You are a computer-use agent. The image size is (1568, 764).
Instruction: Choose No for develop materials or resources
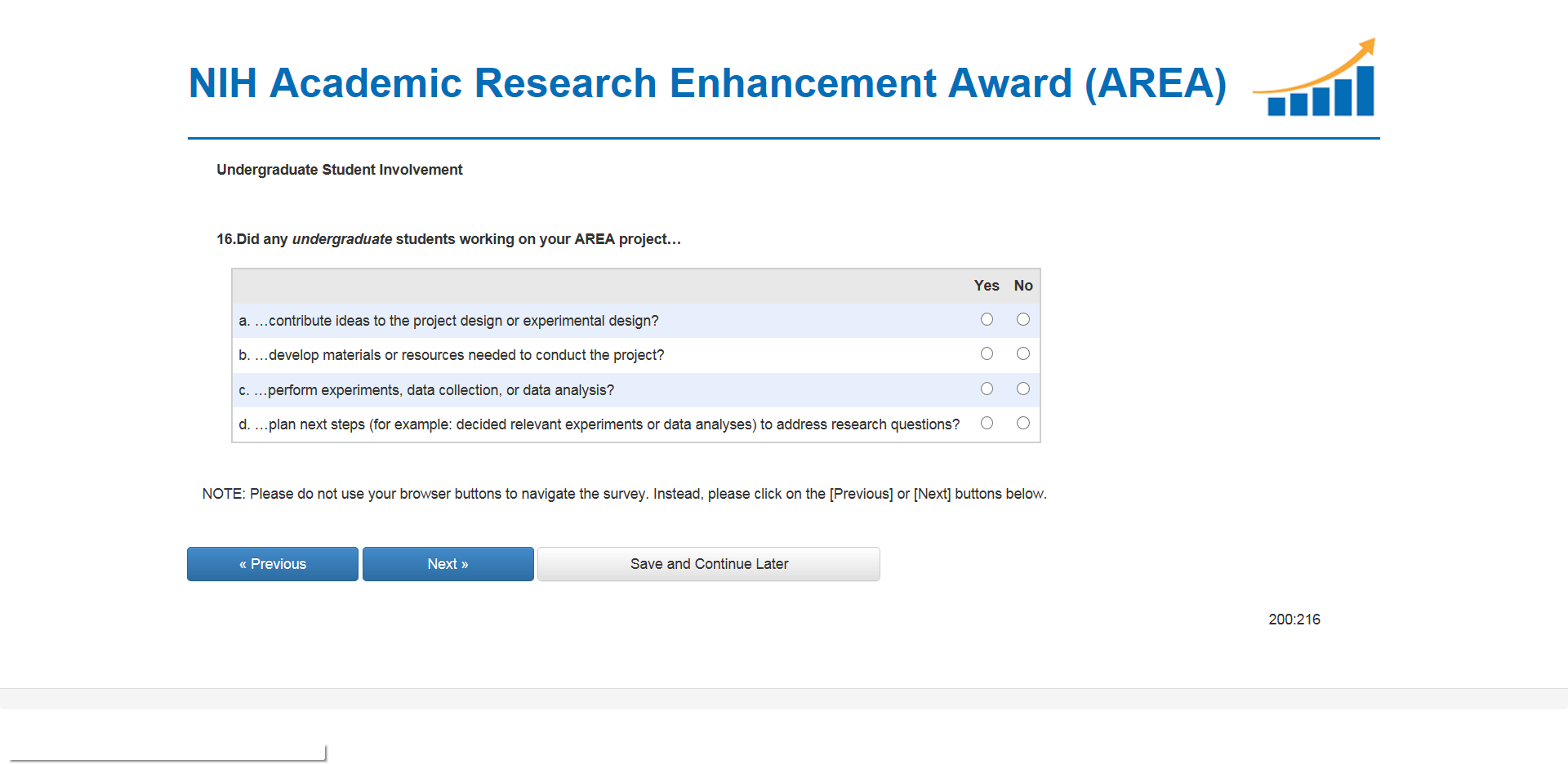(x=1022, y=354)
